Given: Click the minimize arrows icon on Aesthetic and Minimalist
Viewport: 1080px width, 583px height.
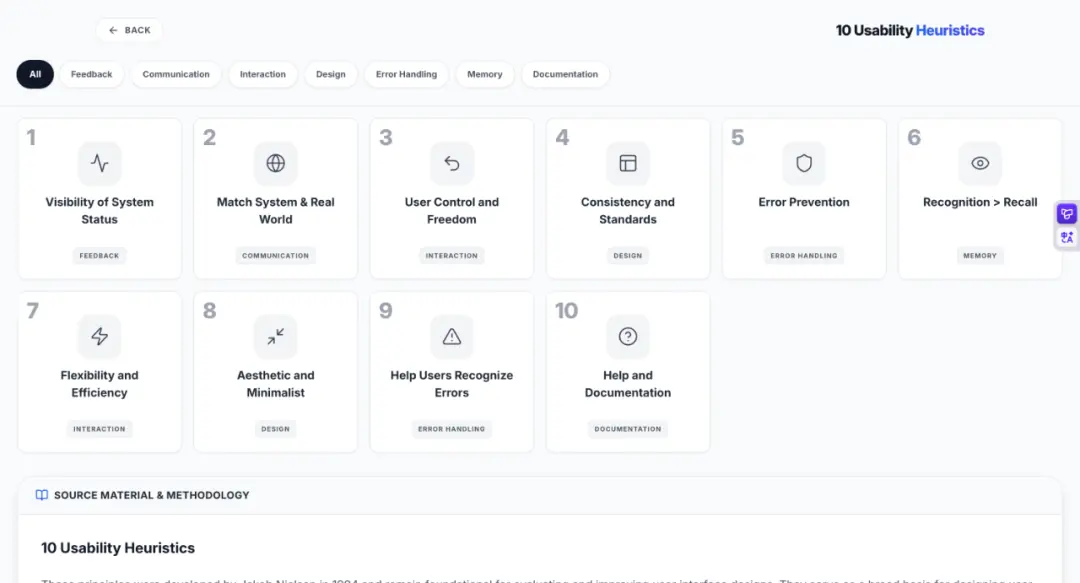Looking at the screenshot, I should coord(276,336).
